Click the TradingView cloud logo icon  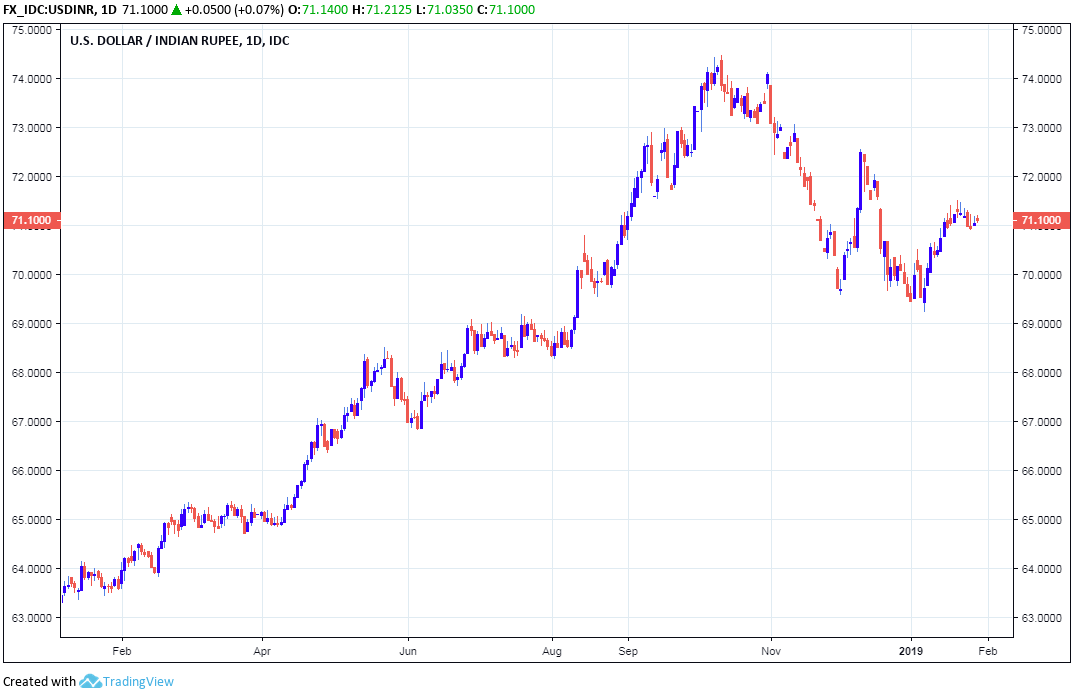(90, 682)
